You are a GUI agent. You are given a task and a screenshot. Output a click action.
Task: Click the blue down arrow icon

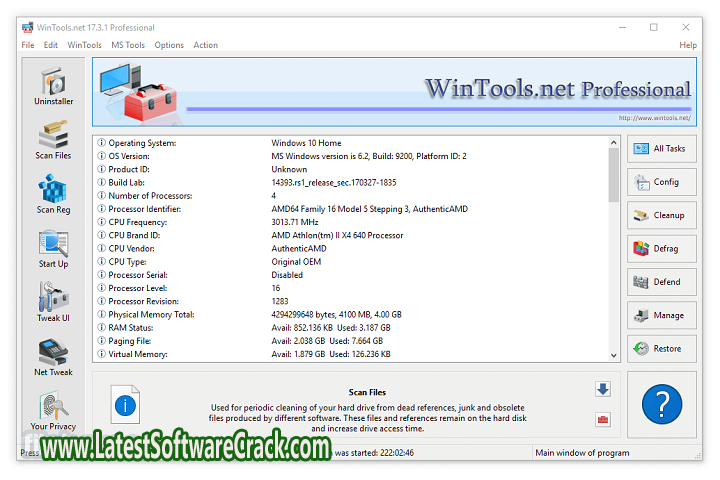click(603, 389)
